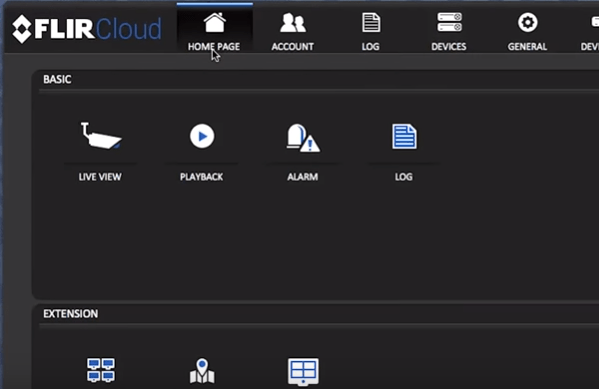Click the Extension section heading

(x=71, y=314)
